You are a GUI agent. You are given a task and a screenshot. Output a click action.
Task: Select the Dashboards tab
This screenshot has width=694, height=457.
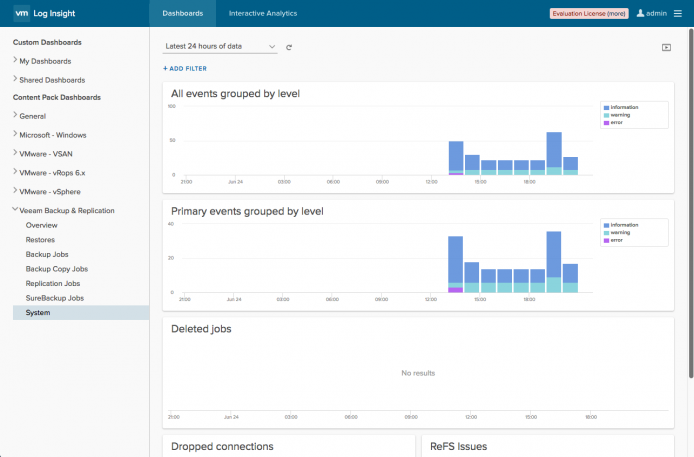click(x=183, y=13)
